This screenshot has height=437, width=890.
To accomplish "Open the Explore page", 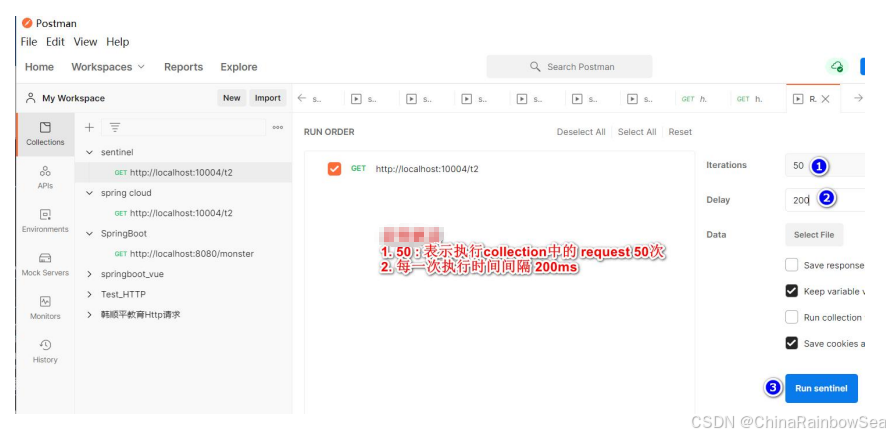I will point(238,67).
